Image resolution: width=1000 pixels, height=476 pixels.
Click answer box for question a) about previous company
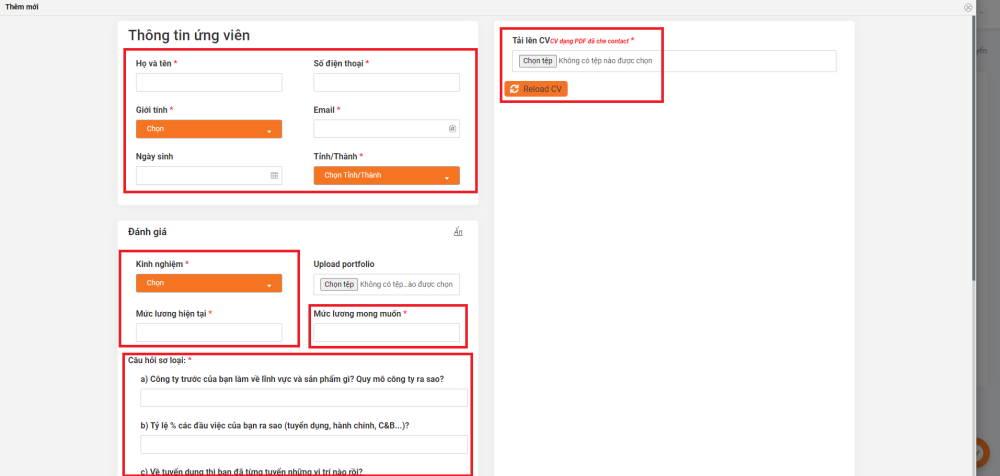(x=304, y=398)
